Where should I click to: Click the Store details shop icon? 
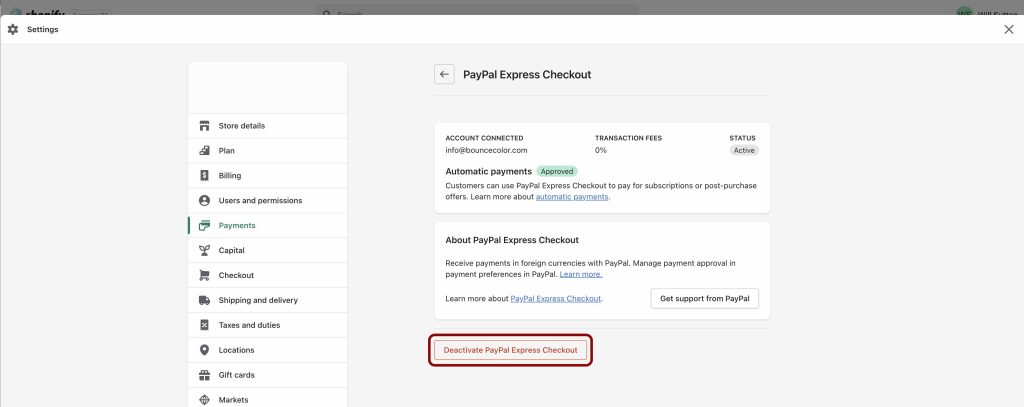pos(204,126)
